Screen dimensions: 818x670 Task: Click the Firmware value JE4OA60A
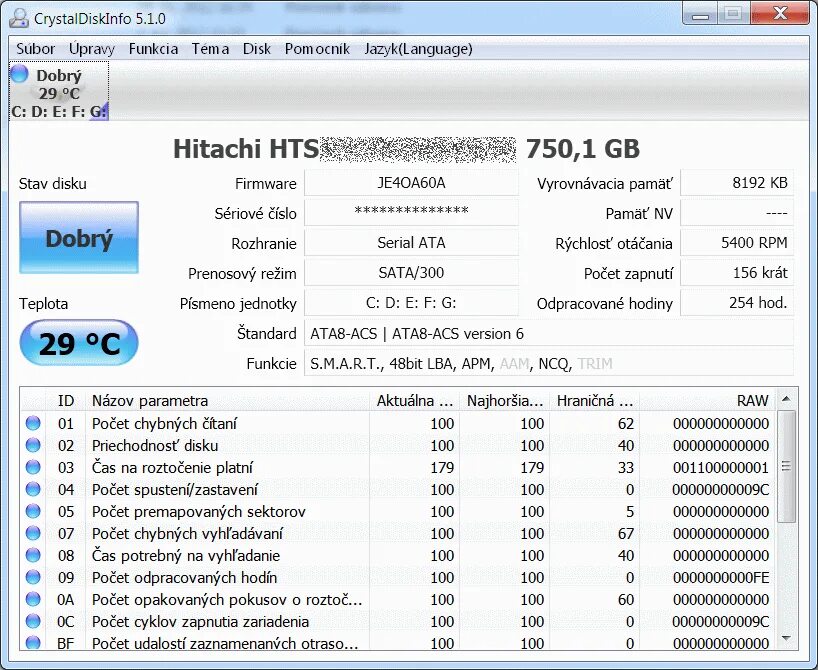(411, 183)
